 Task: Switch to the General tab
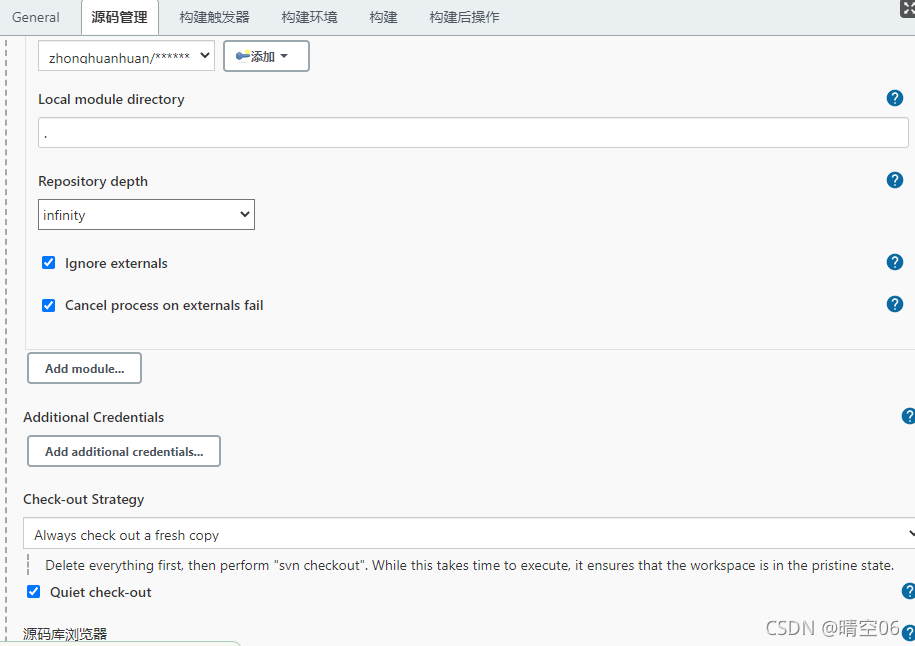click(36, 17)
